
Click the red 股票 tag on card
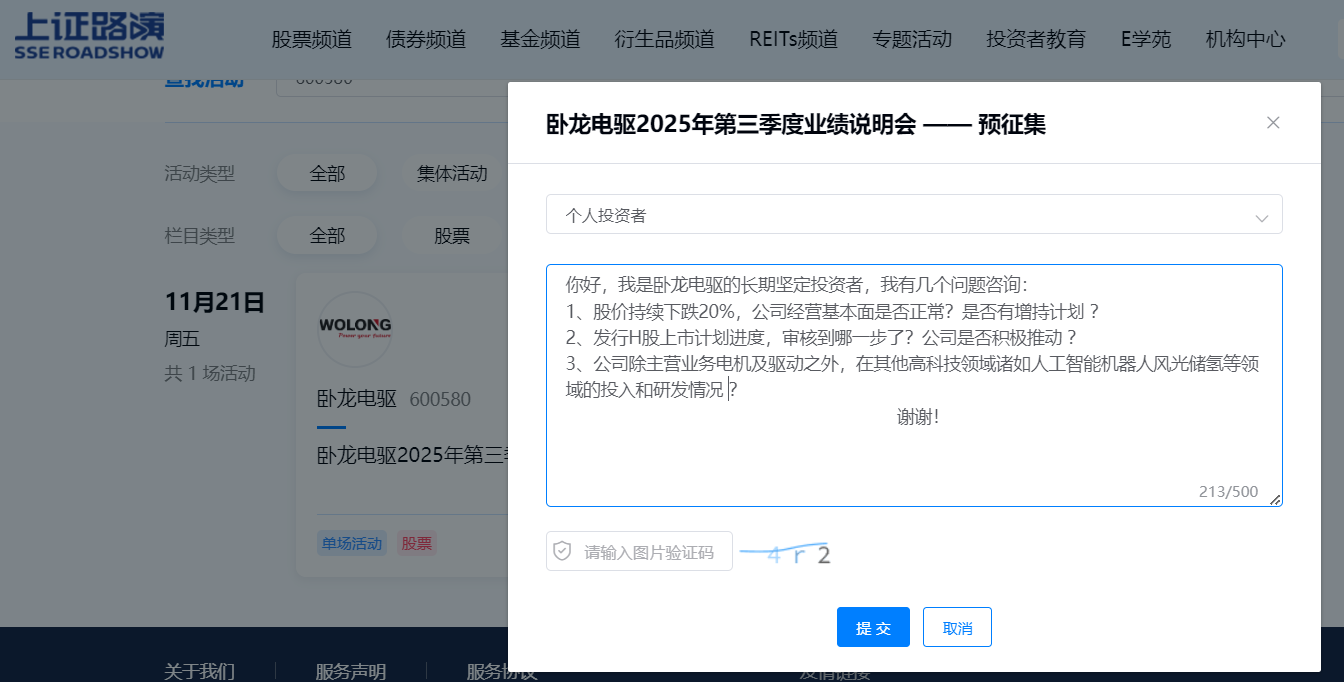pyautogui.click(x=417, y=544)
